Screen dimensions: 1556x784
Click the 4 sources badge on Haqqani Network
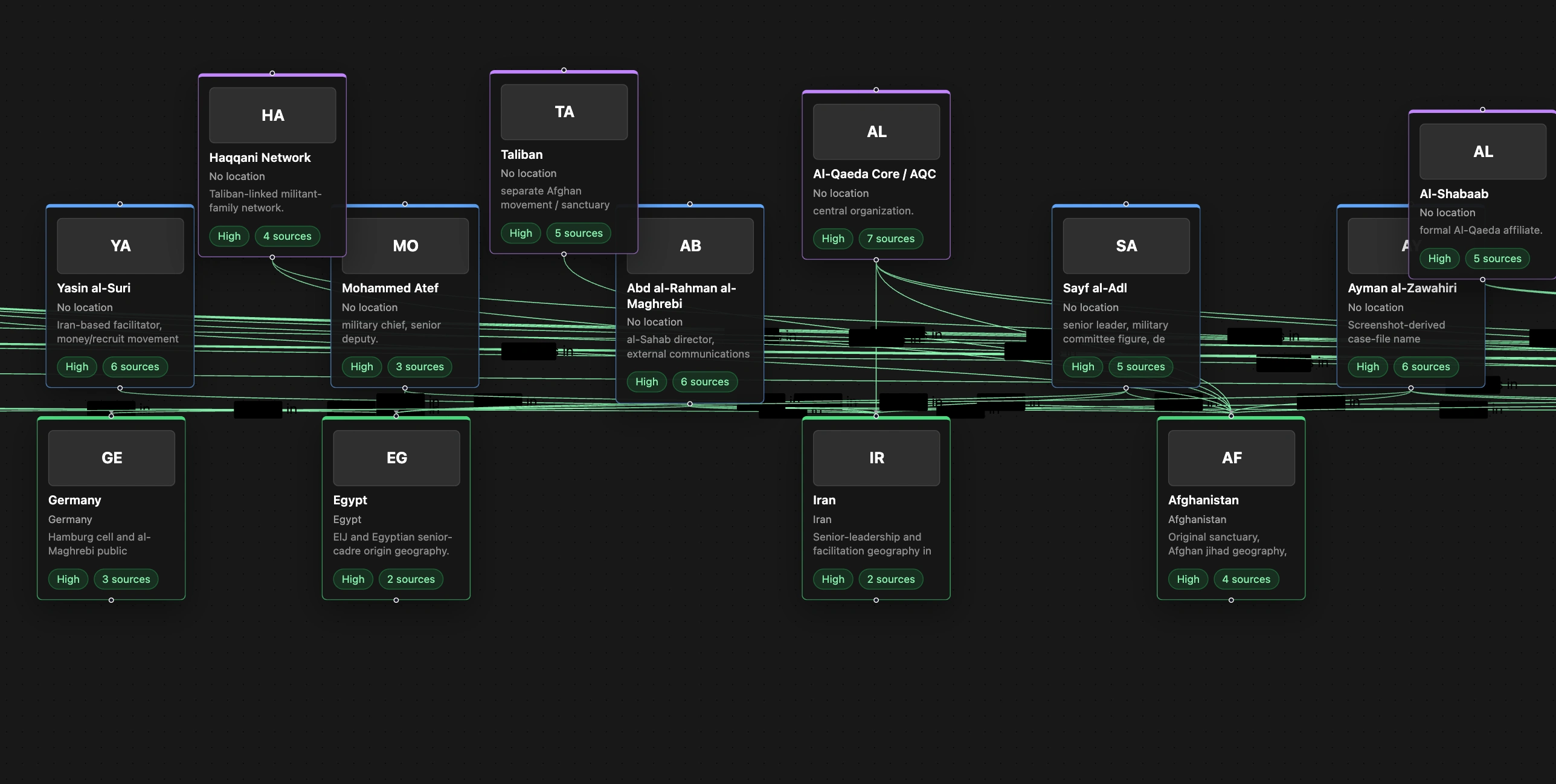pyautogui.click(x=288, y=236)
